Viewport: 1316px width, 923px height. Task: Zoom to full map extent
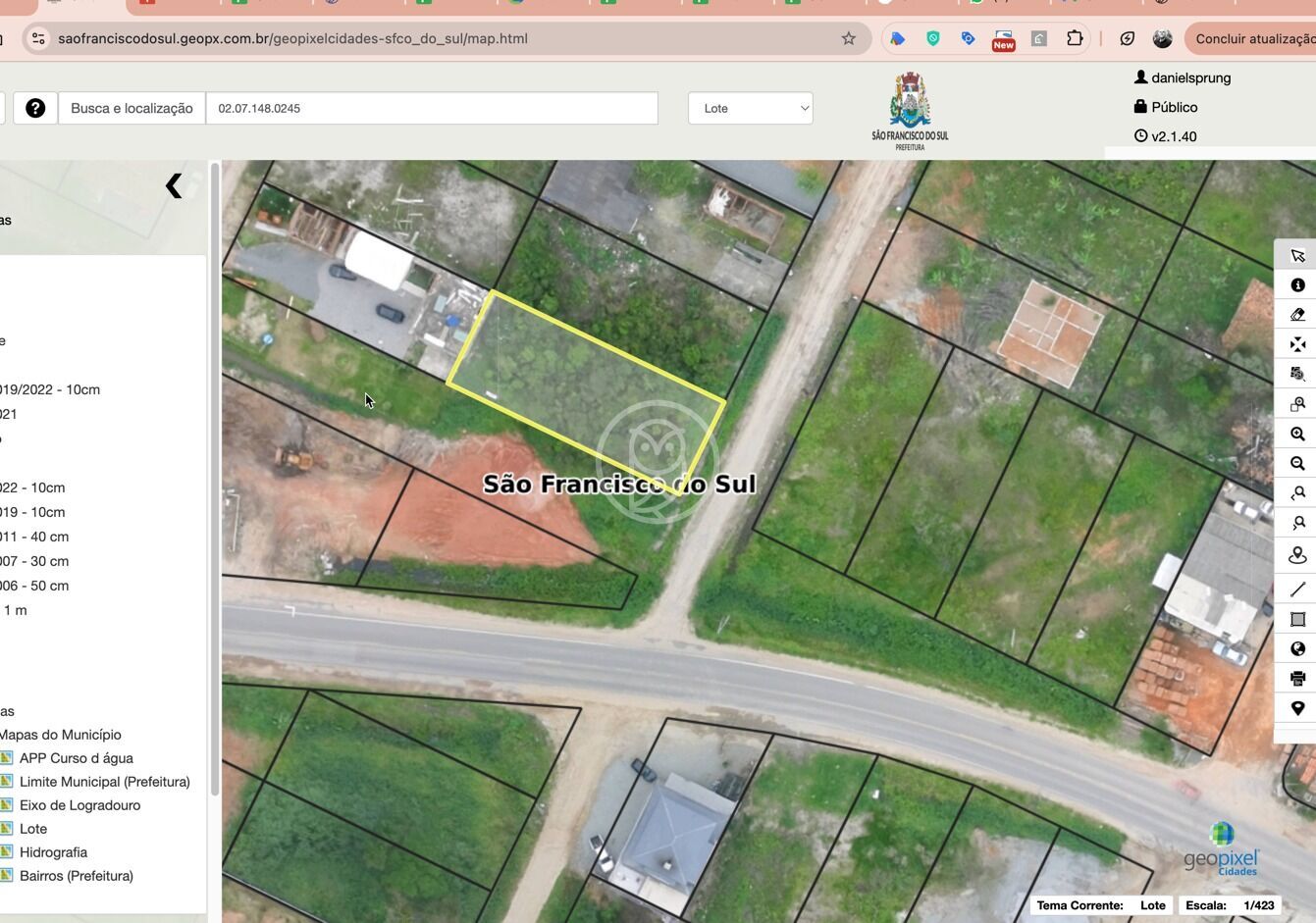(1297, 344)
